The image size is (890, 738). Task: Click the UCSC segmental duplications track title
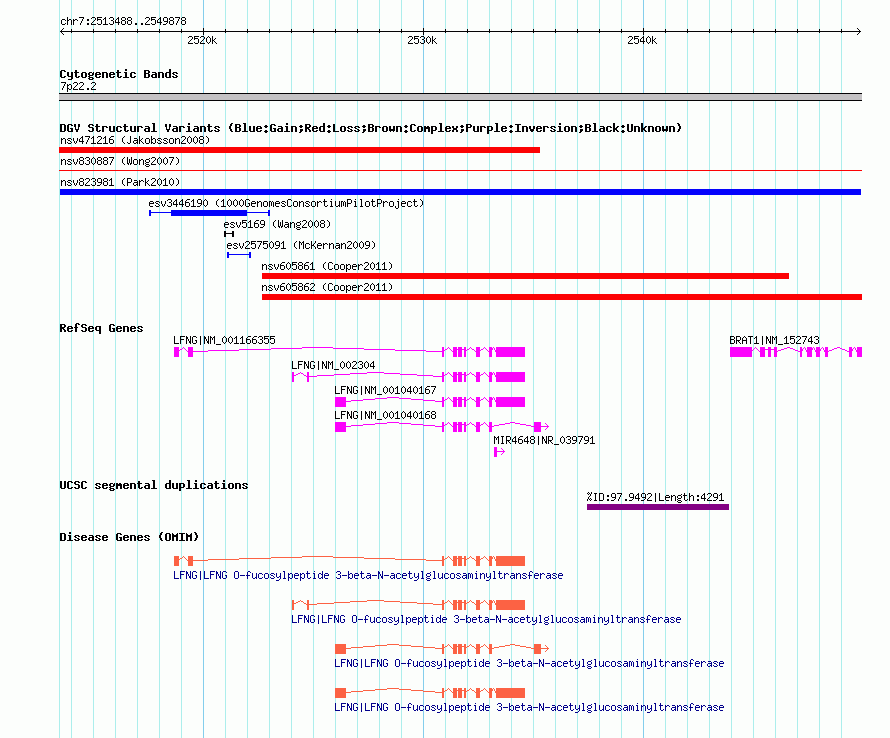[x=154, y=485]
